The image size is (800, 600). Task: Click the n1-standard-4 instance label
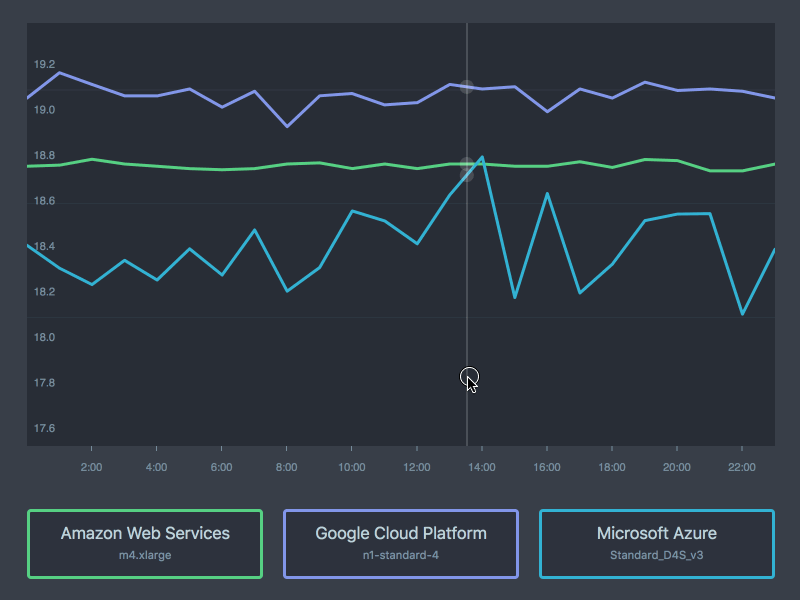point(400,555)
